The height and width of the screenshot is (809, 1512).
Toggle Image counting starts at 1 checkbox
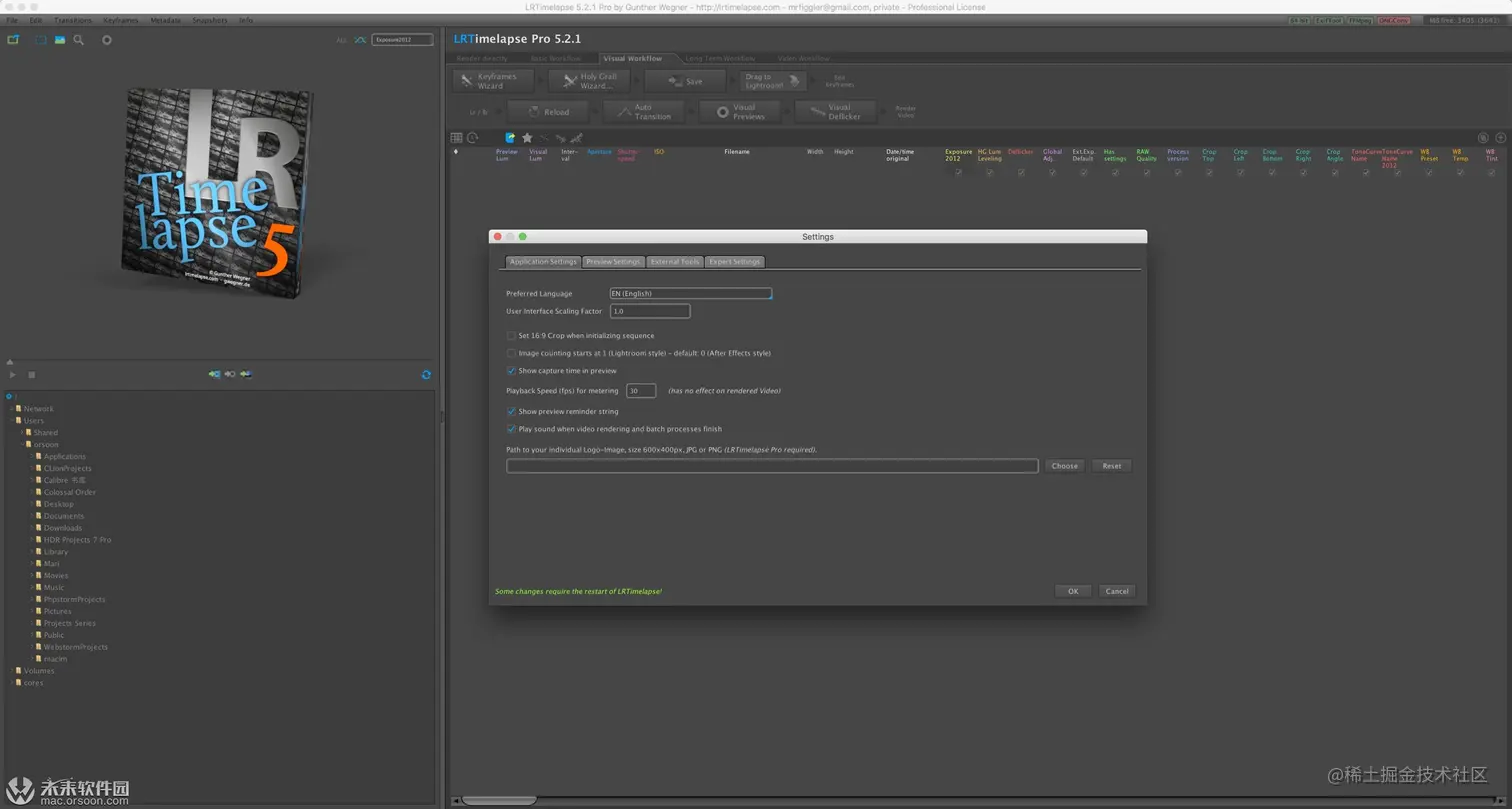coord(512,353)
